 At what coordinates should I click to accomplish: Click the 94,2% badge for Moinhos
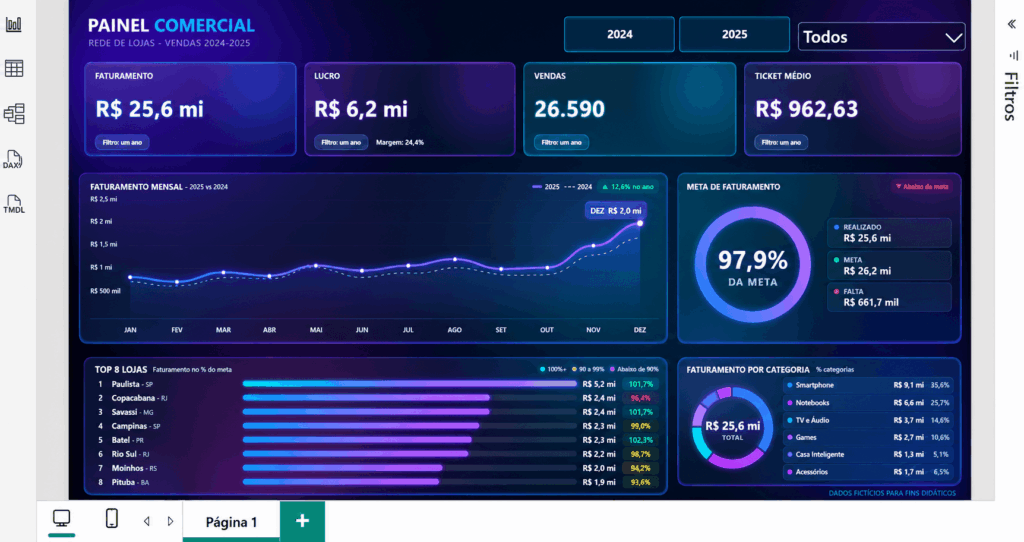[x=640, y=468]
